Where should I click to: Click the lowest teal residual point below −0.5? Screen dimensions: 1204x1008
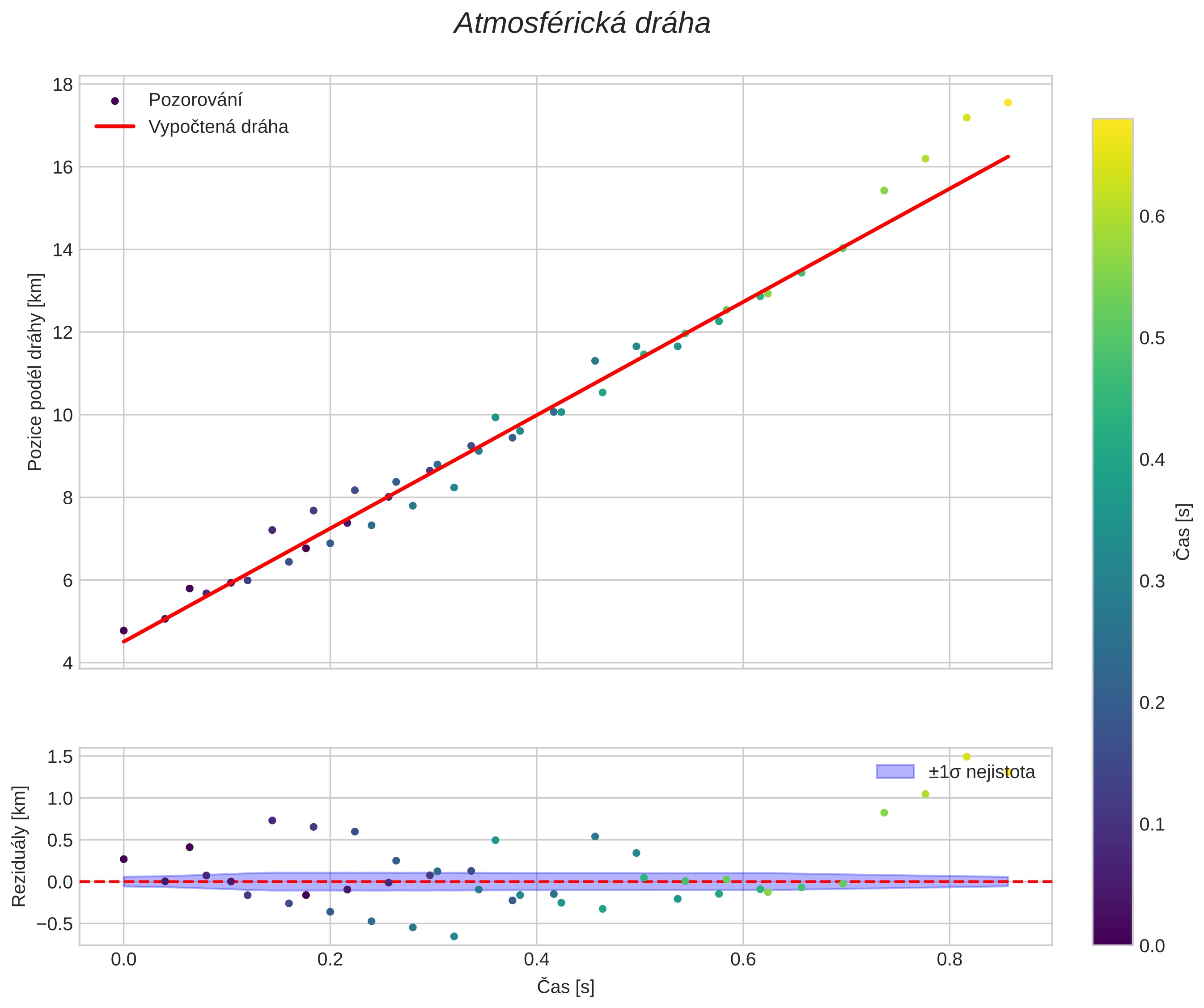(x=454, y=936)
